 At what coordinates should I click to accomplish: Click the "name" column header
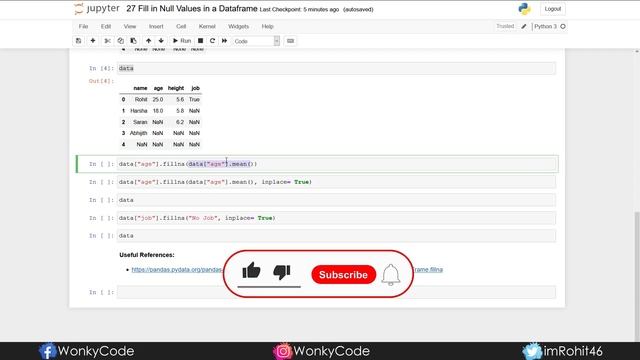pos(140,88)
